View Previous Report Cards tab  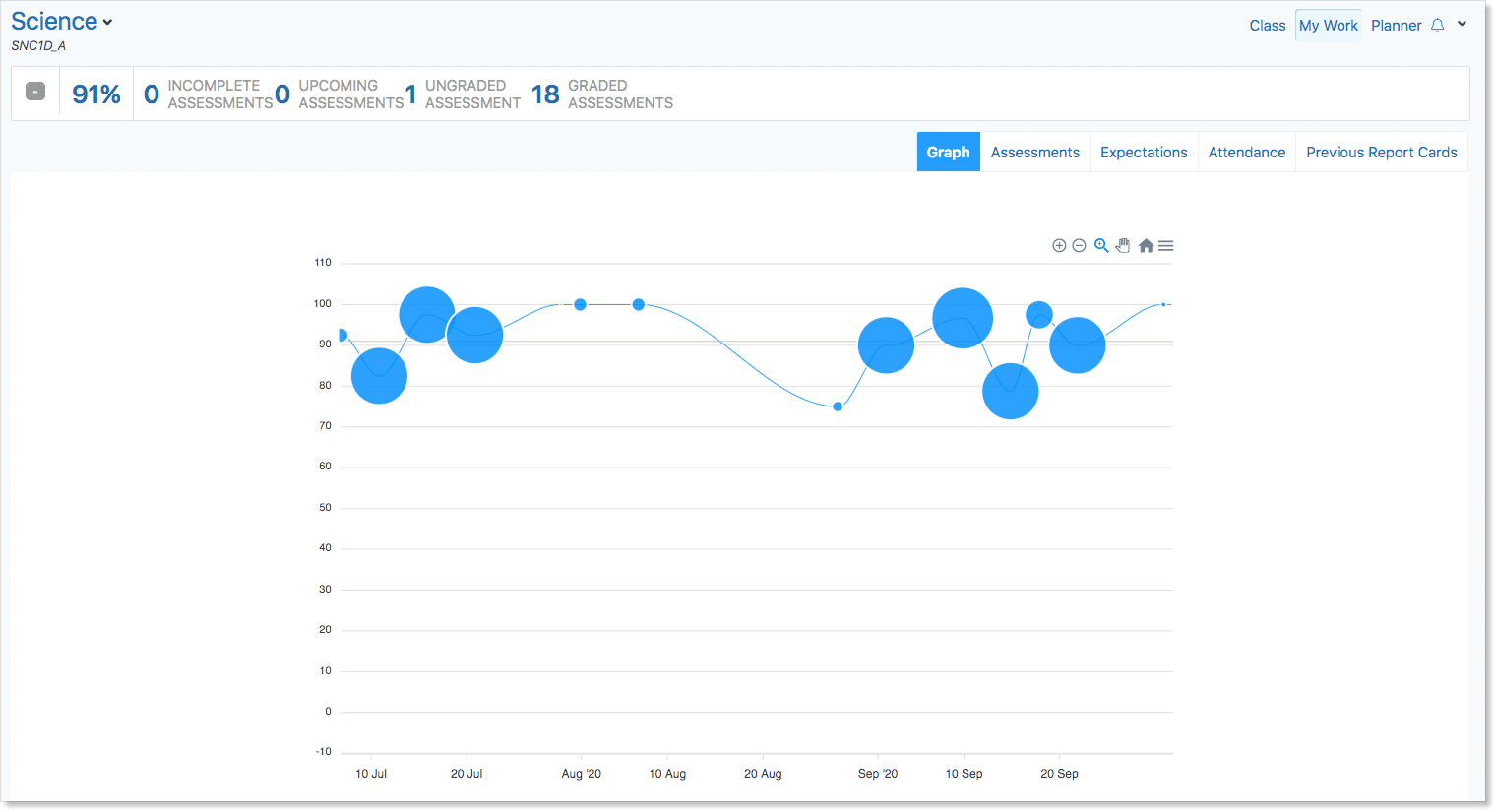click(x=1381, y=153)
